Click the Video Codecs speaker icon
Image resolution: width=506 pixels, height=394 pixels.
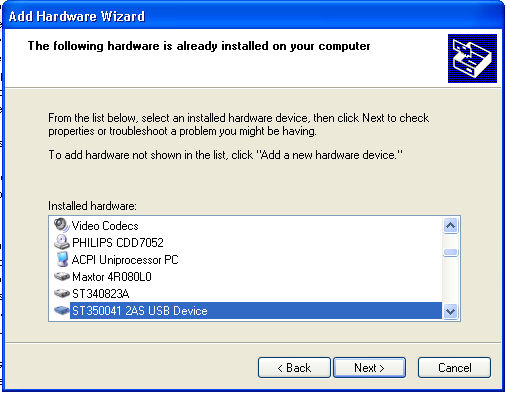click(x=61, y=225)
